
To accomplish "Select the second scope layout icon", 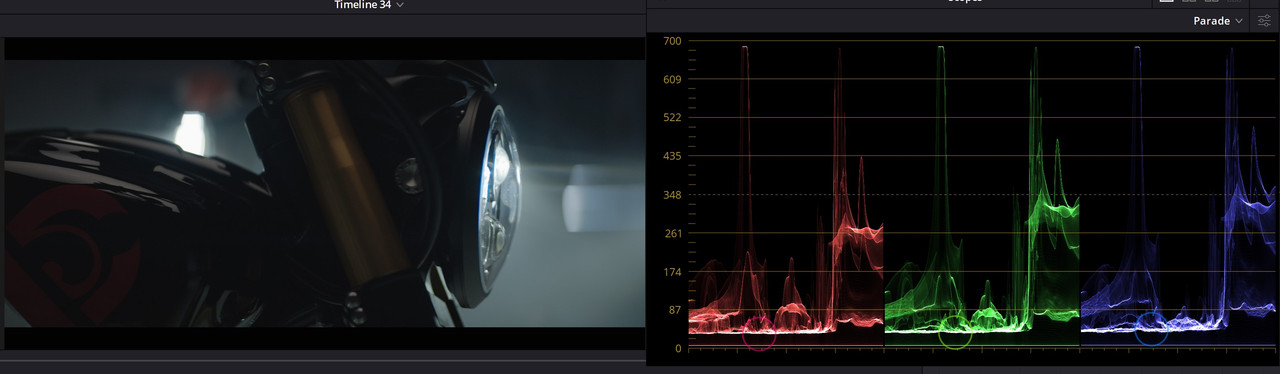I will [x=1188, y=2].
